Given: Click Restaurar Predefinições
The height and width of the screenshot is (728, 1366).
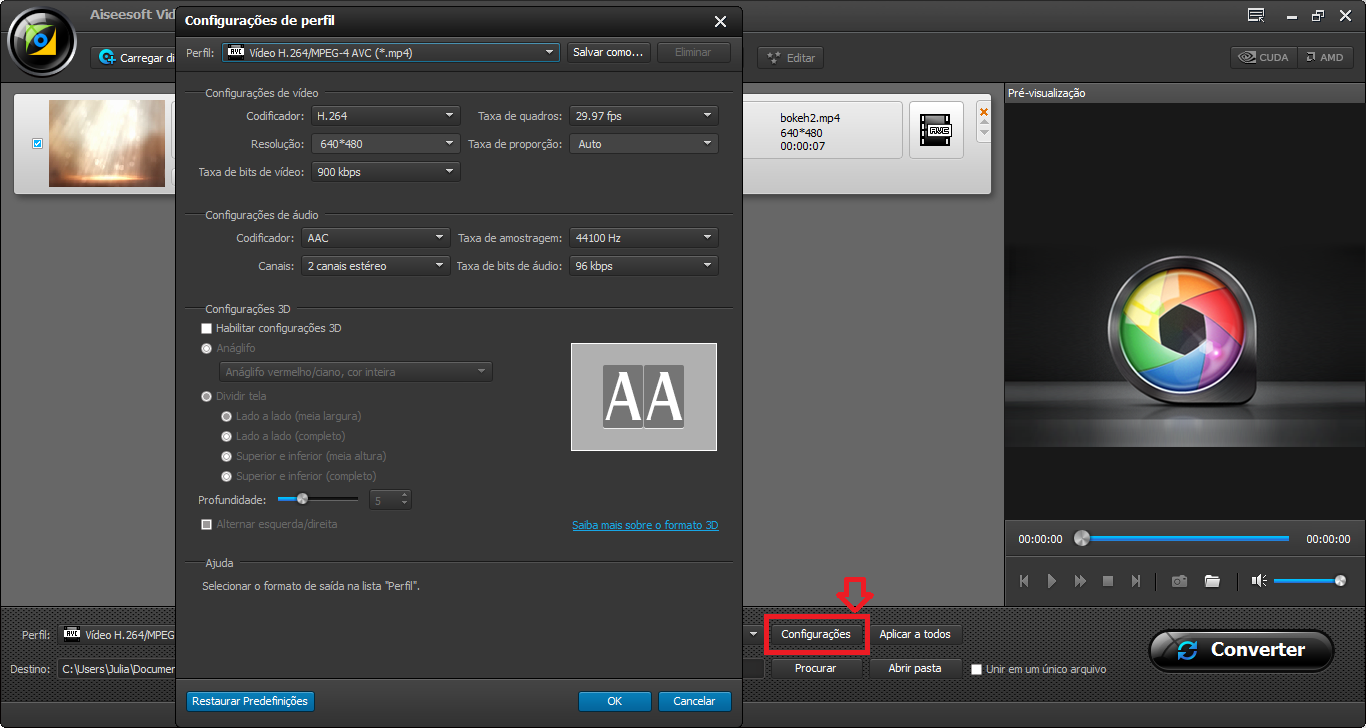Looking at the screenshot, I should (249, 701).
